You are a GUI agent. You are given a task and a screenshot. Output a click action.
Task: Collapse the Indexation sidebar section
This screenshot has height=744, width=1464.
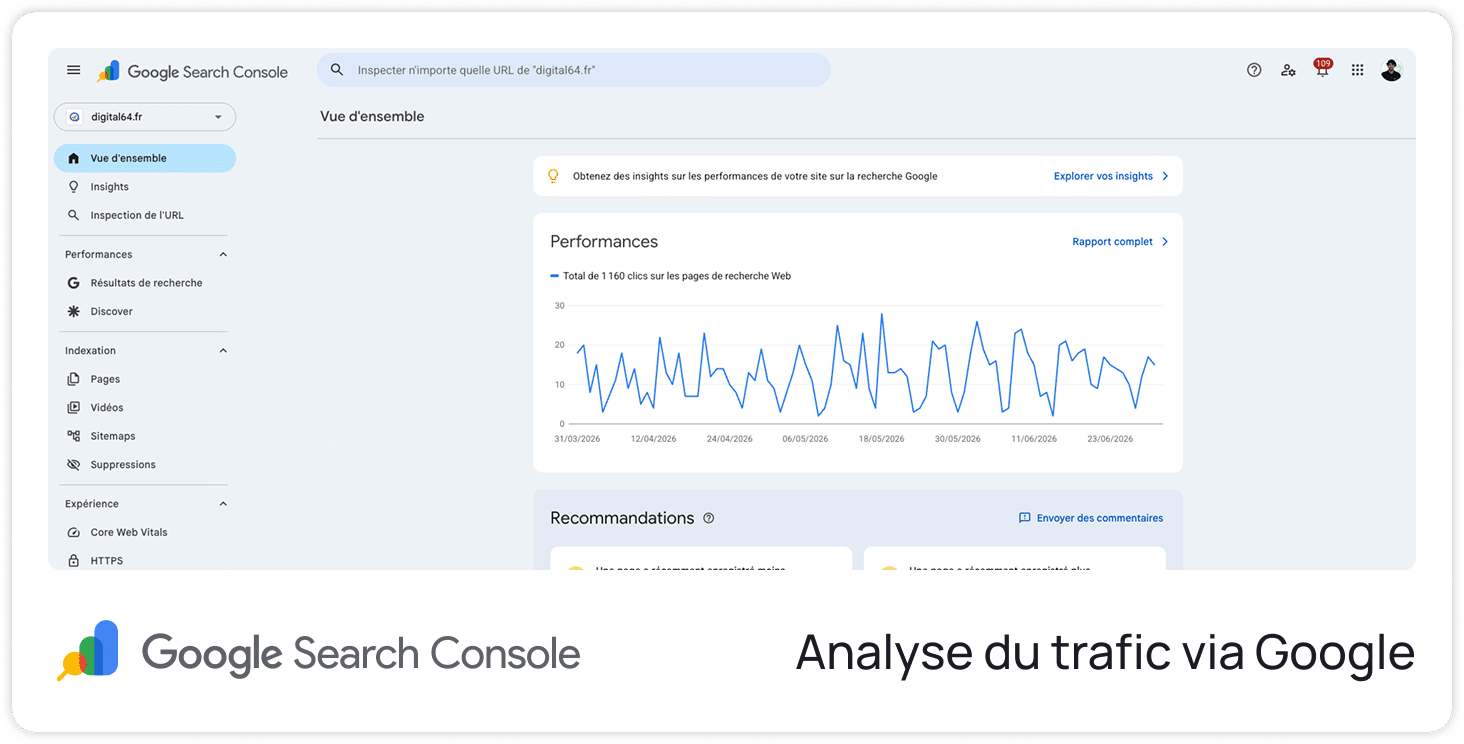[x=223, y=350]
